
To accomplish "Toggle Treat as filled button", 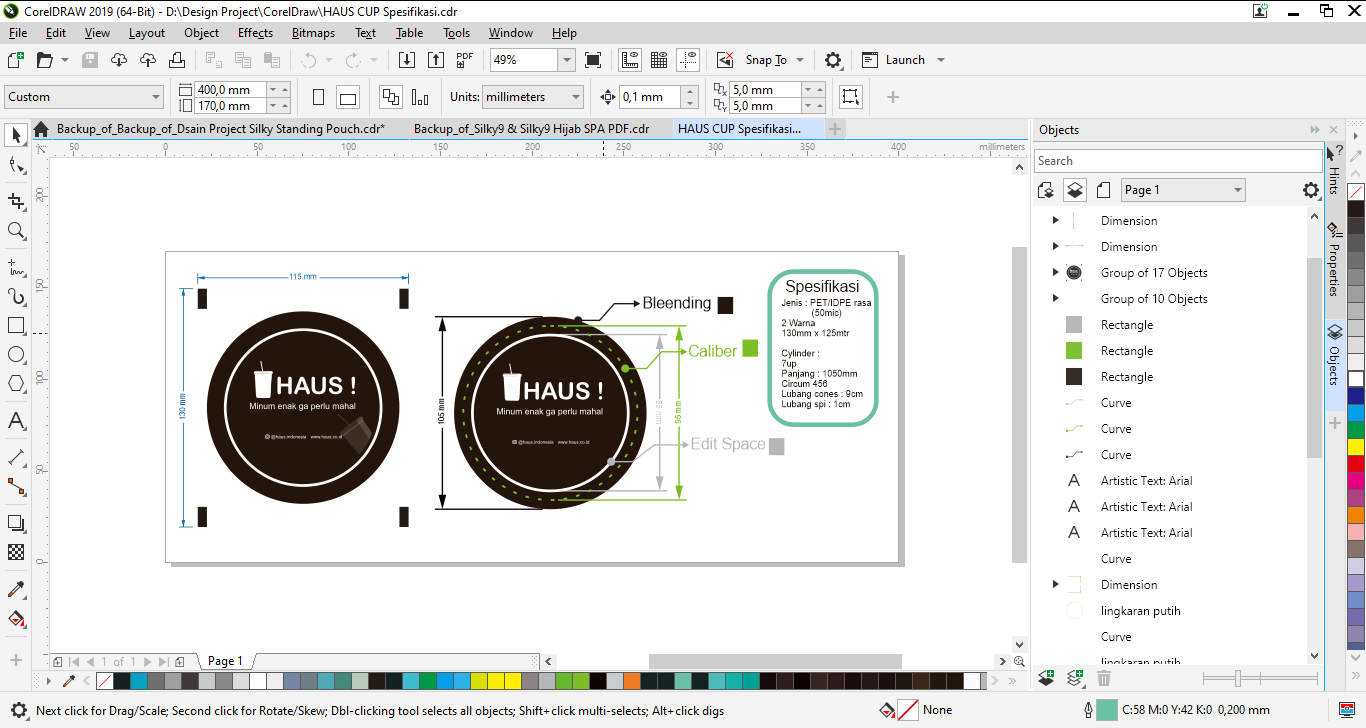I will 851,97.
